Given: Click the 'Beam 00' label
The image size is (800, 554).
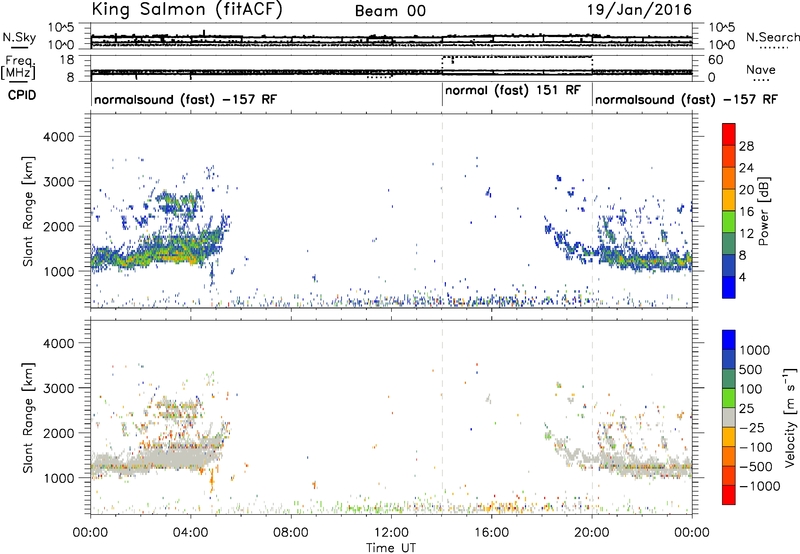Looking at the screenshot, I should (x=390, y=11).
